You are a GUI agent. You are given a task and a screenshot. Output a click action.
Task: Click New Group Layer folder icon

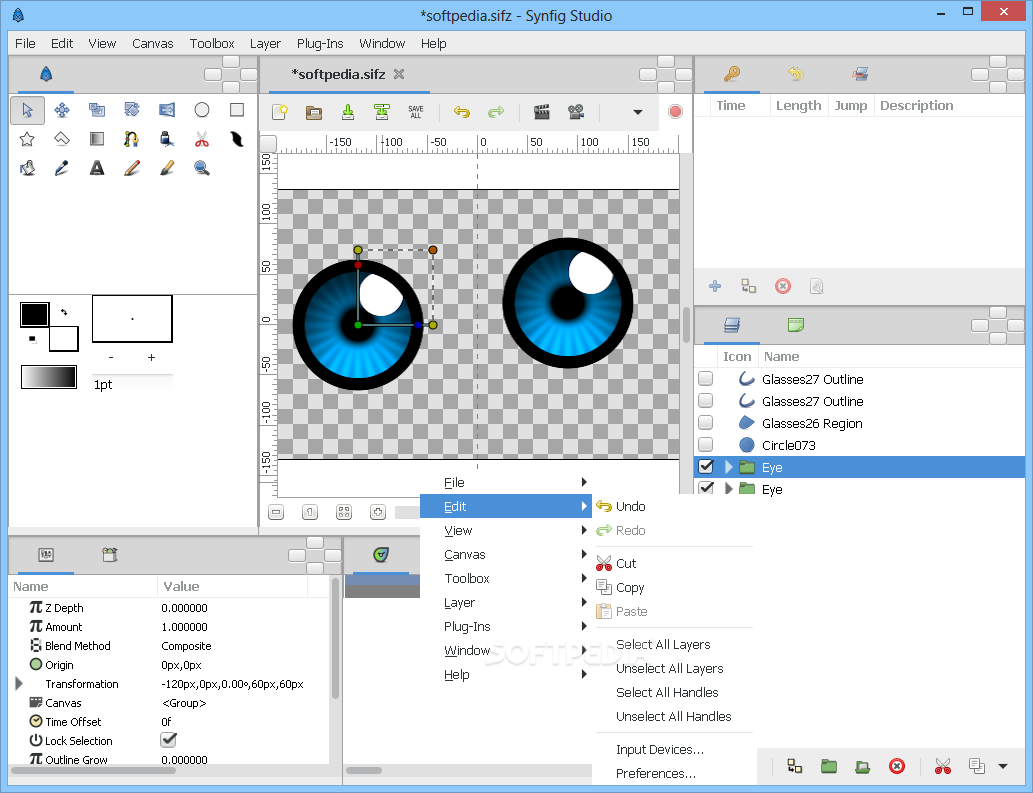(829, 766)
